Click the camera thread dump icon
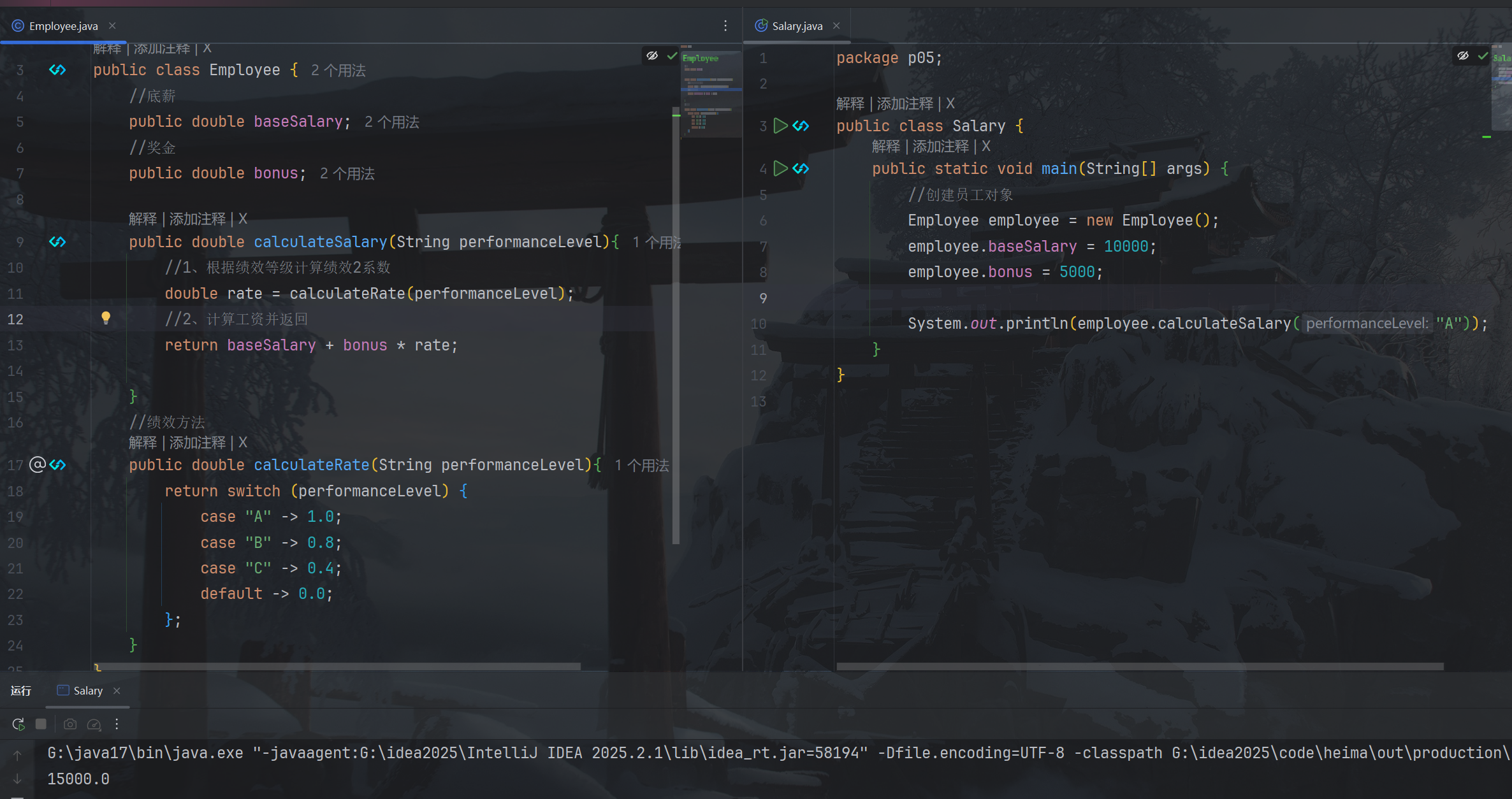The width and height of the screenshot is (1512, 799). [x=70, y=724]
